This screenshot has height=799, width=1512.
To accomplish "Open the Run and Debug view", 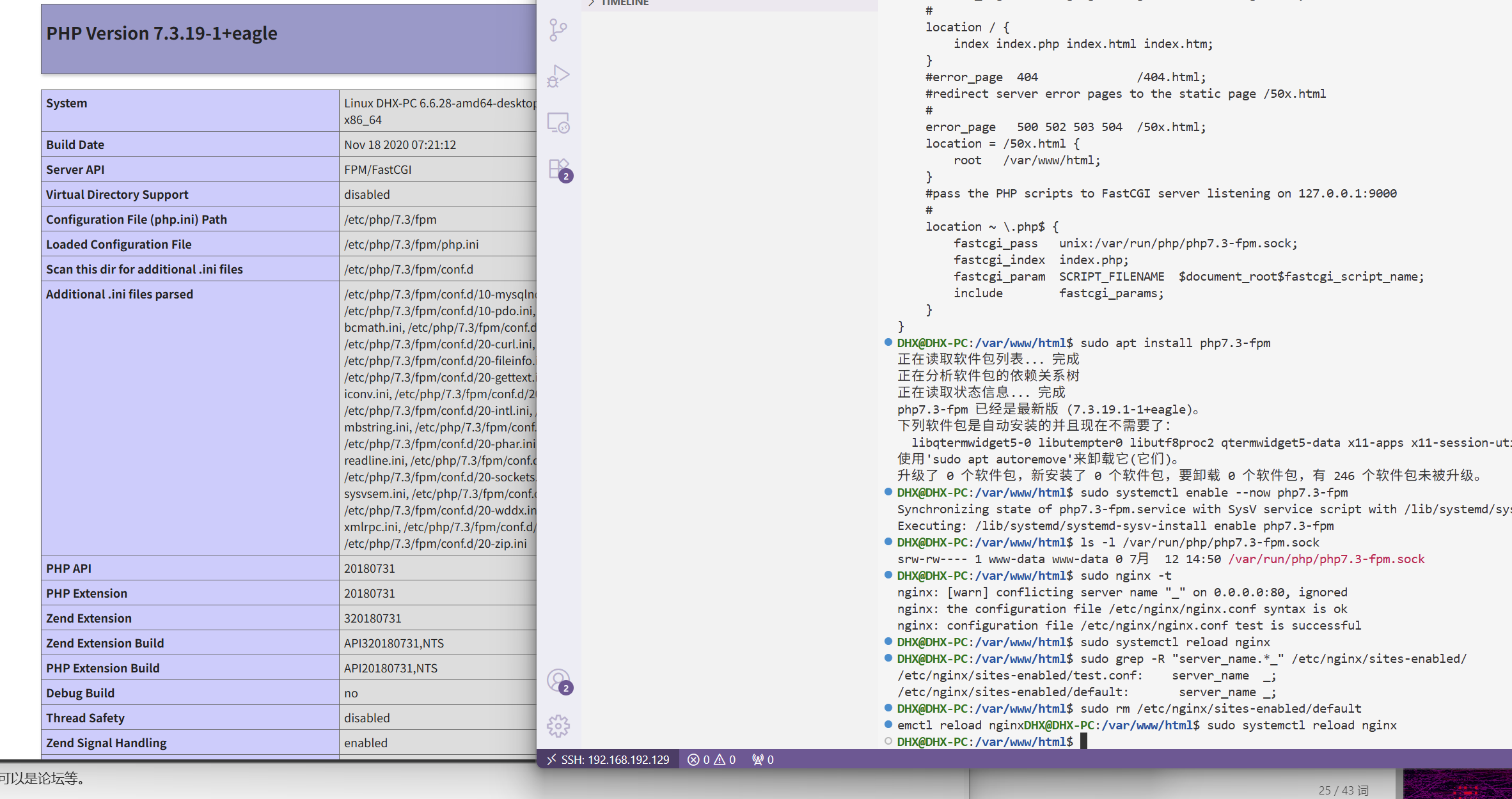I will pos(558,76).
